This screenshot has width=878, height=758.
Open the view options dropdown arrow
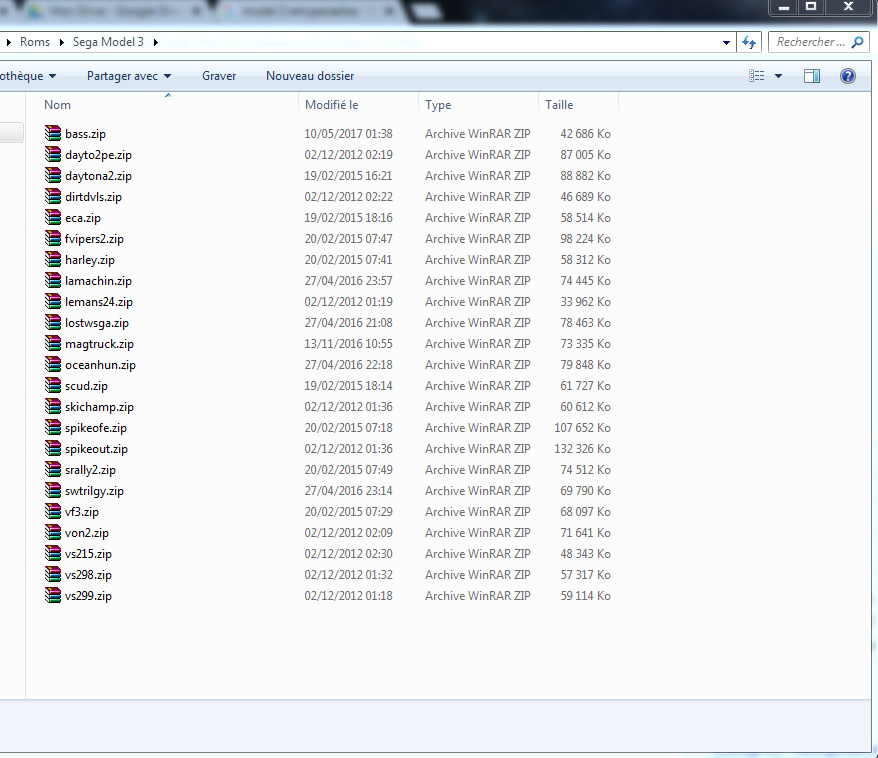[778, 76]
